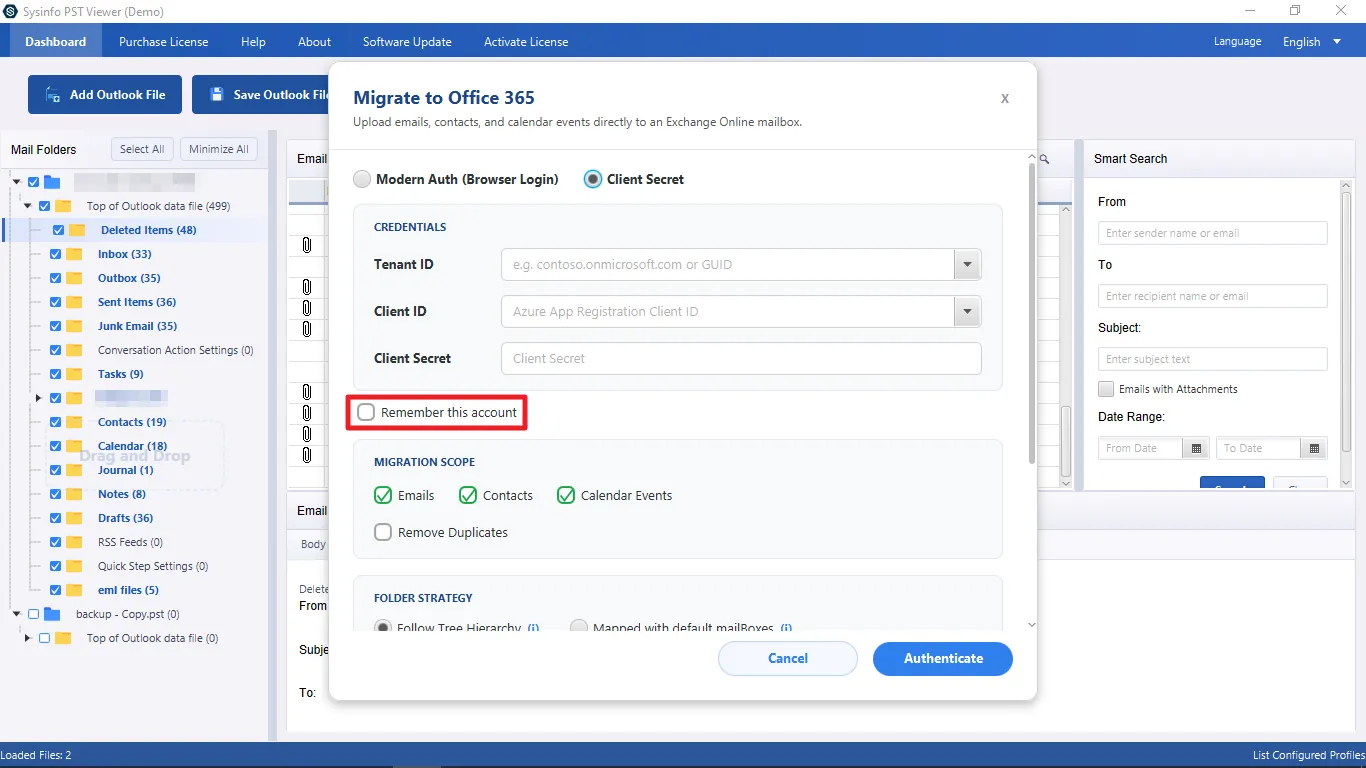Viewport: 1366px width, 768px height.
Task: Click the Sent Items folder icon
Action: (74, 302)
